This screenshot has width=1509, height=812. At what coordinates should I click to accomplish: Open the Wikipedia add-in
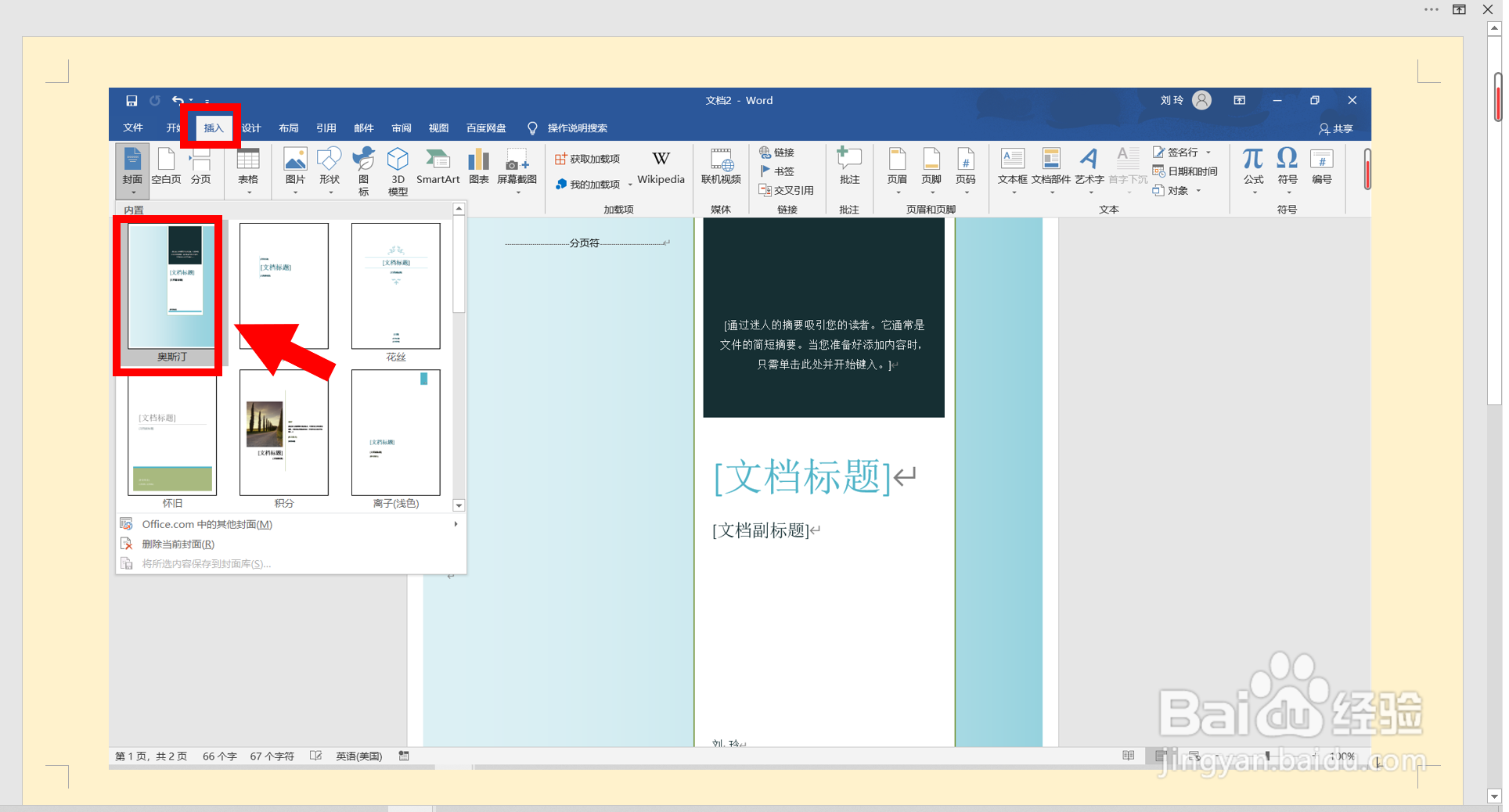[x=661, y=168]
